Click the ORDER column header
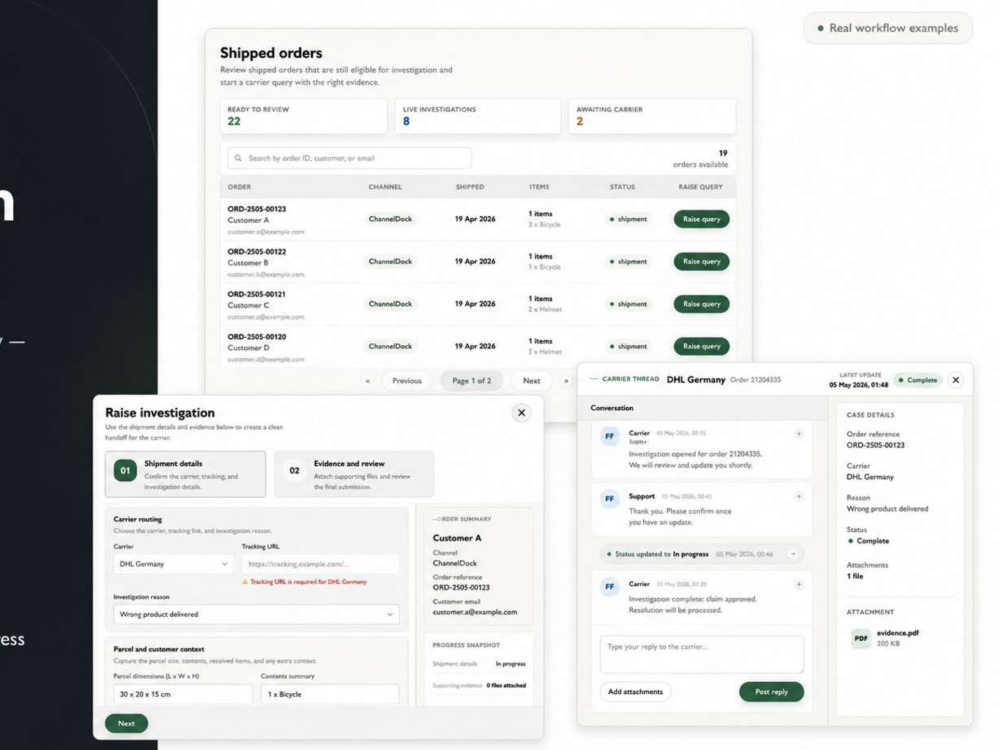The image size is (1000, 750). tap(239, 187)
